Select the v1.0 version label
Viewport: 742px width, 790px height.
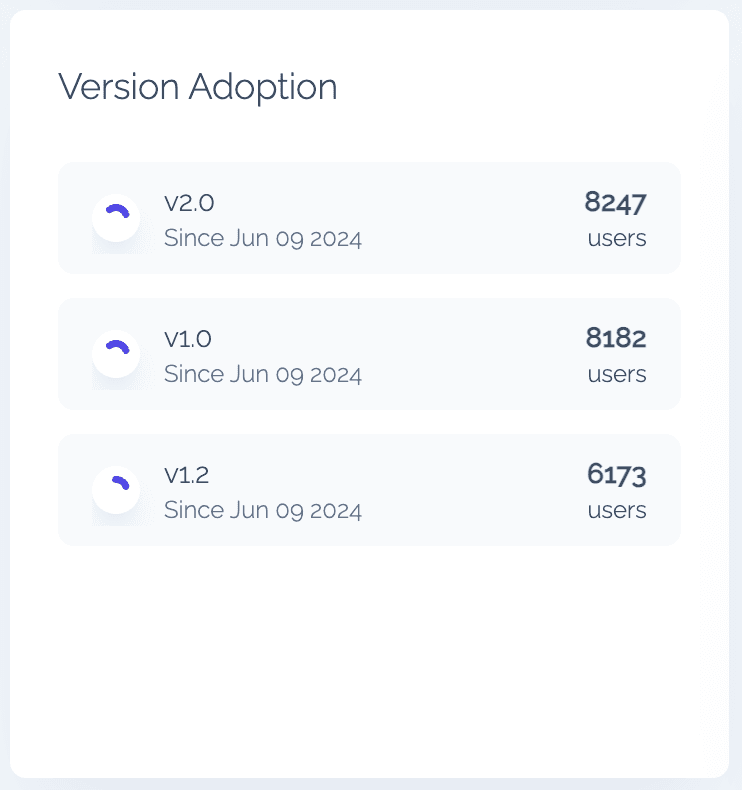tap(188, 339)
